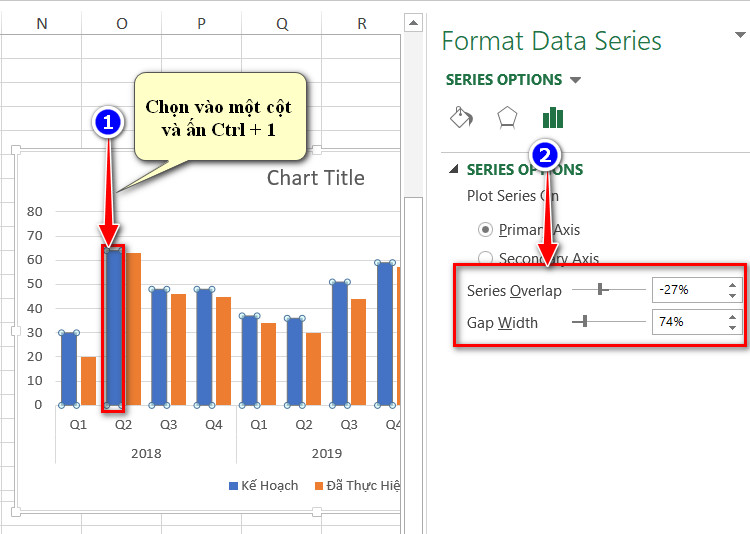This screenshot has width=750, height=534.
Task: Open the Series Options bar chart tab
Action: pyautogui.click(x=553, y=117)
